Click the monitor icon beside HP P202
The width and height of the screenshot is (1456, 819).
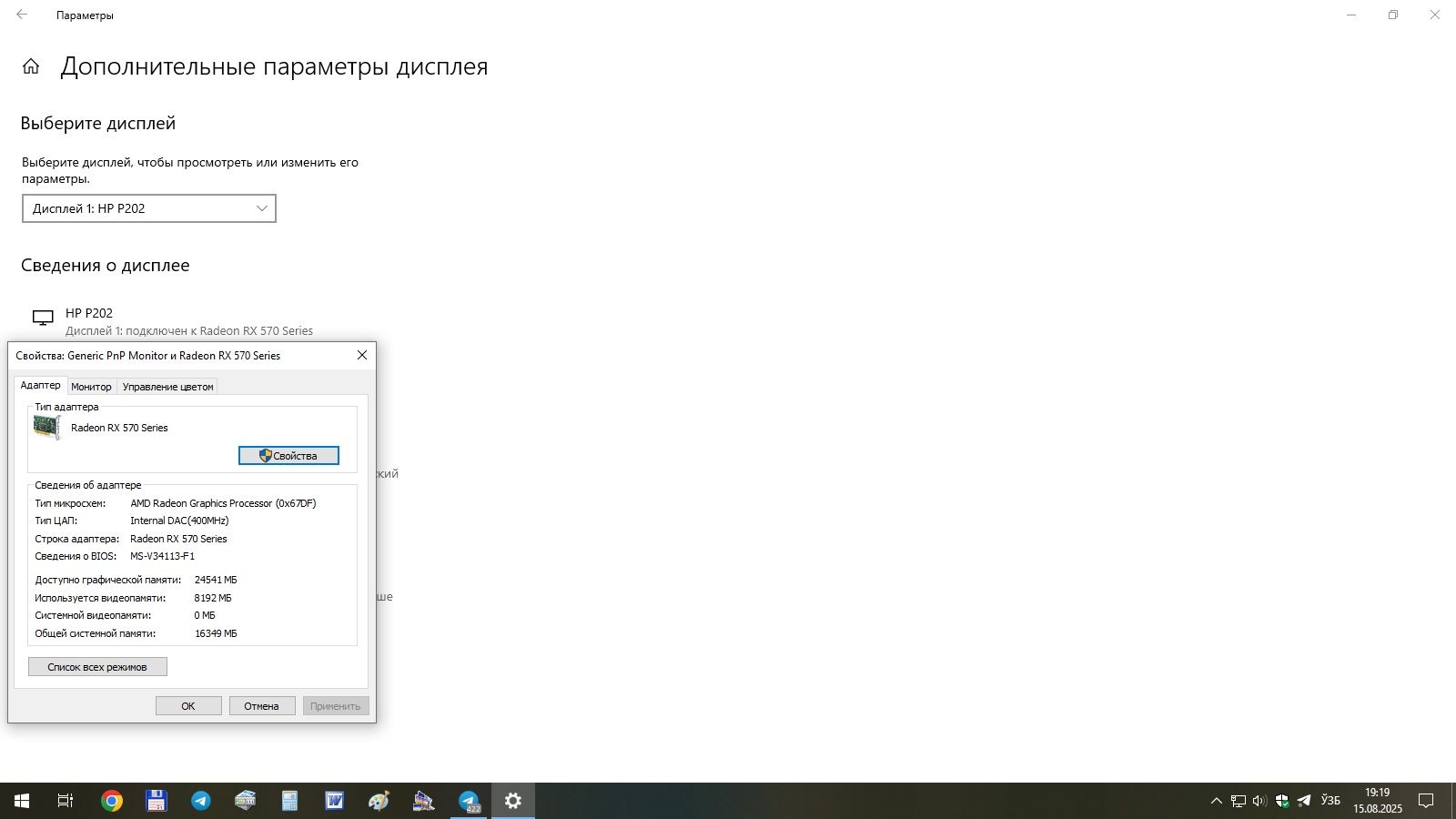tap(43, 318)
